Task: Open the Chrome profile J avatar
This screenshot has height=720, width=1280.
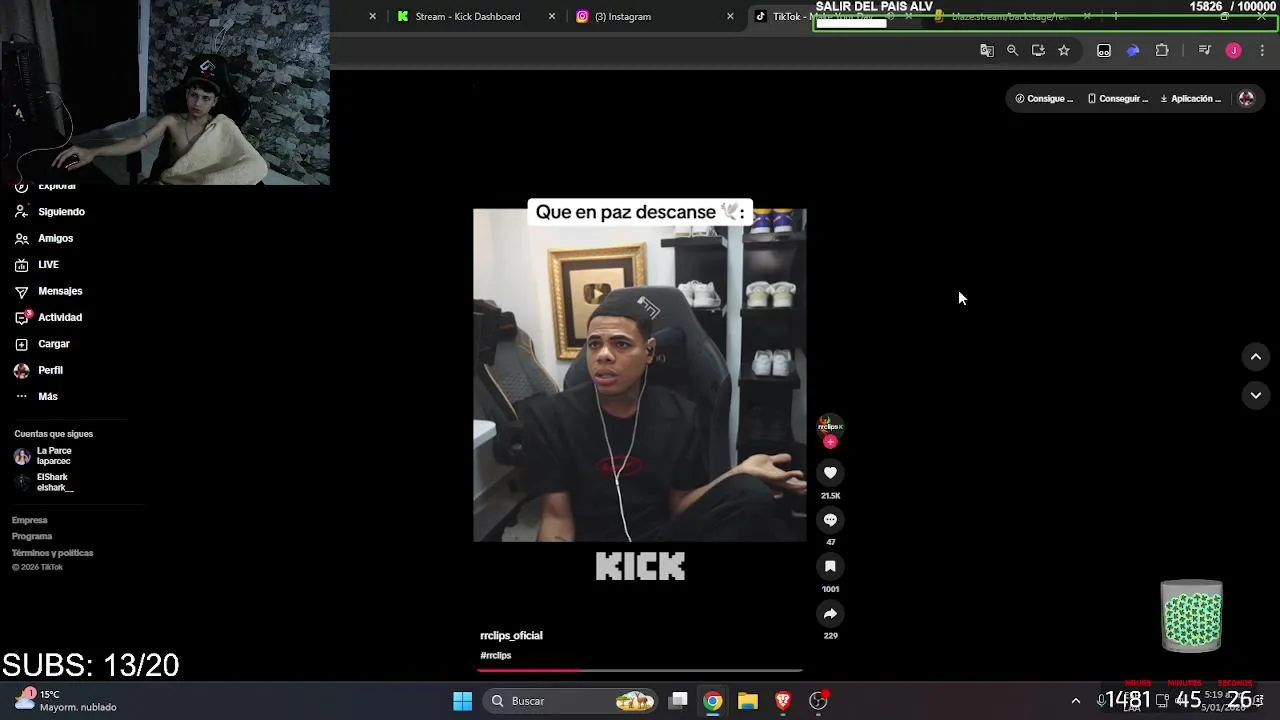Action: [x=1233, y=50]
